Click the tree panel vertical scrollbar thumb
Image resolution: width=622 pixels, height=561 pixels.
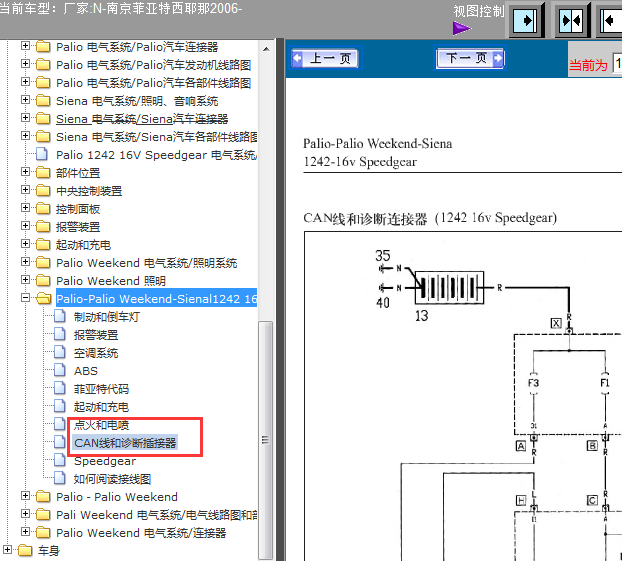click(265, 440)
